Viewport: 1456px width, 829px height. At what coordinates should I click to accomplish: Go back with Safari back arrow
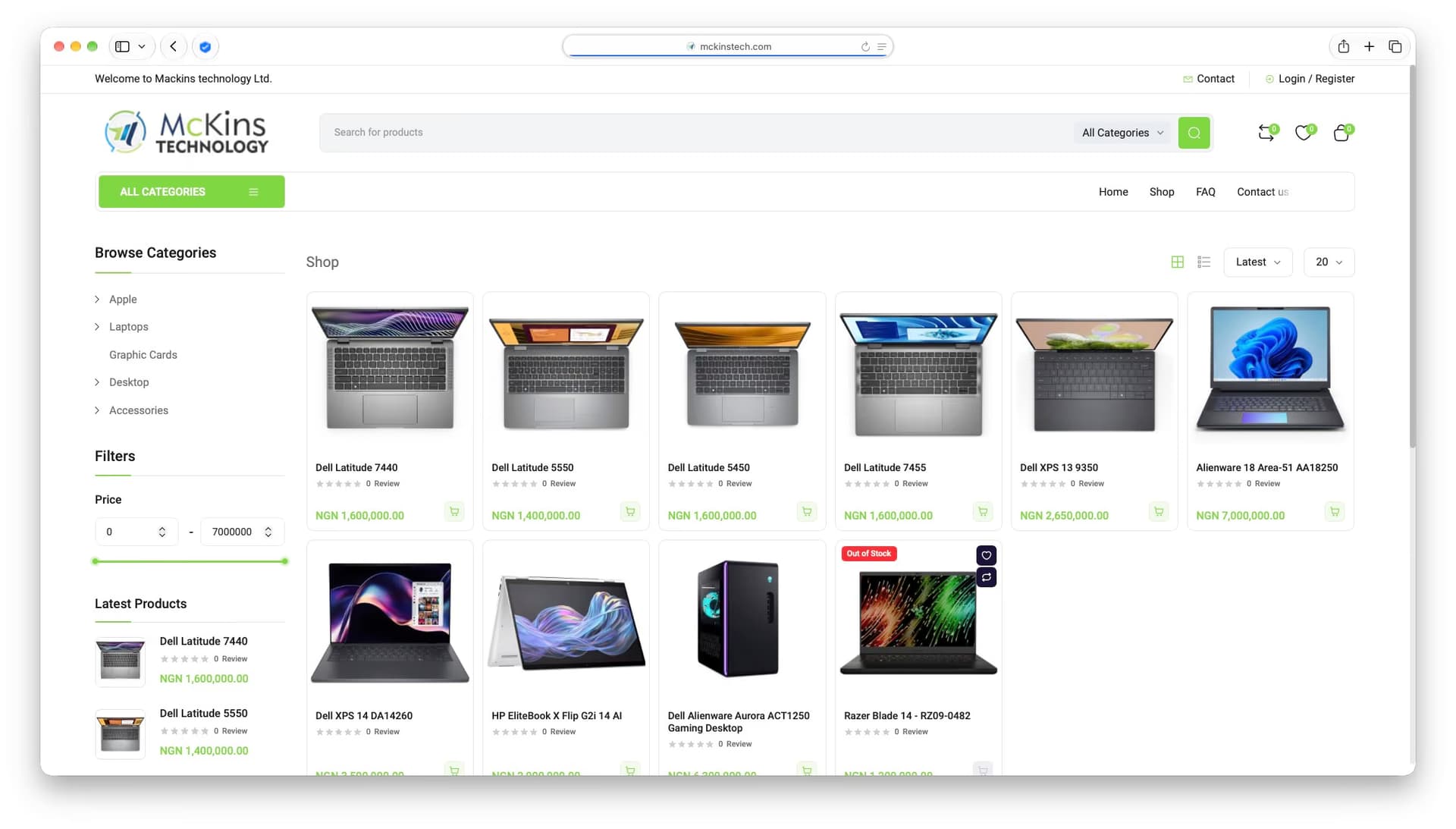coord(174,46)
